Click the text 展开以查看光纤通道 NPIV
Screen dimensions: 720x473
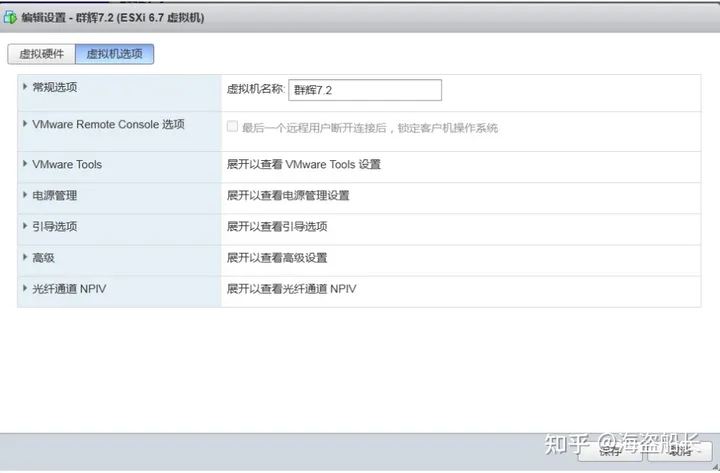point(292,289)
